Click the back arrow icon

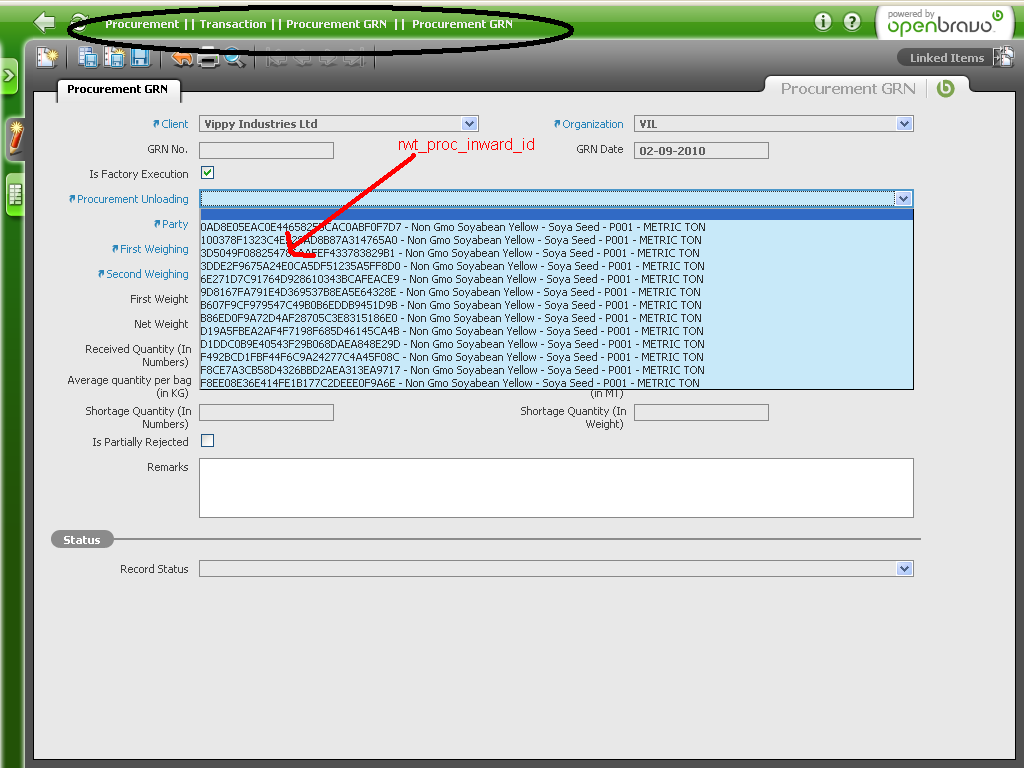click(x=44, y=22)
